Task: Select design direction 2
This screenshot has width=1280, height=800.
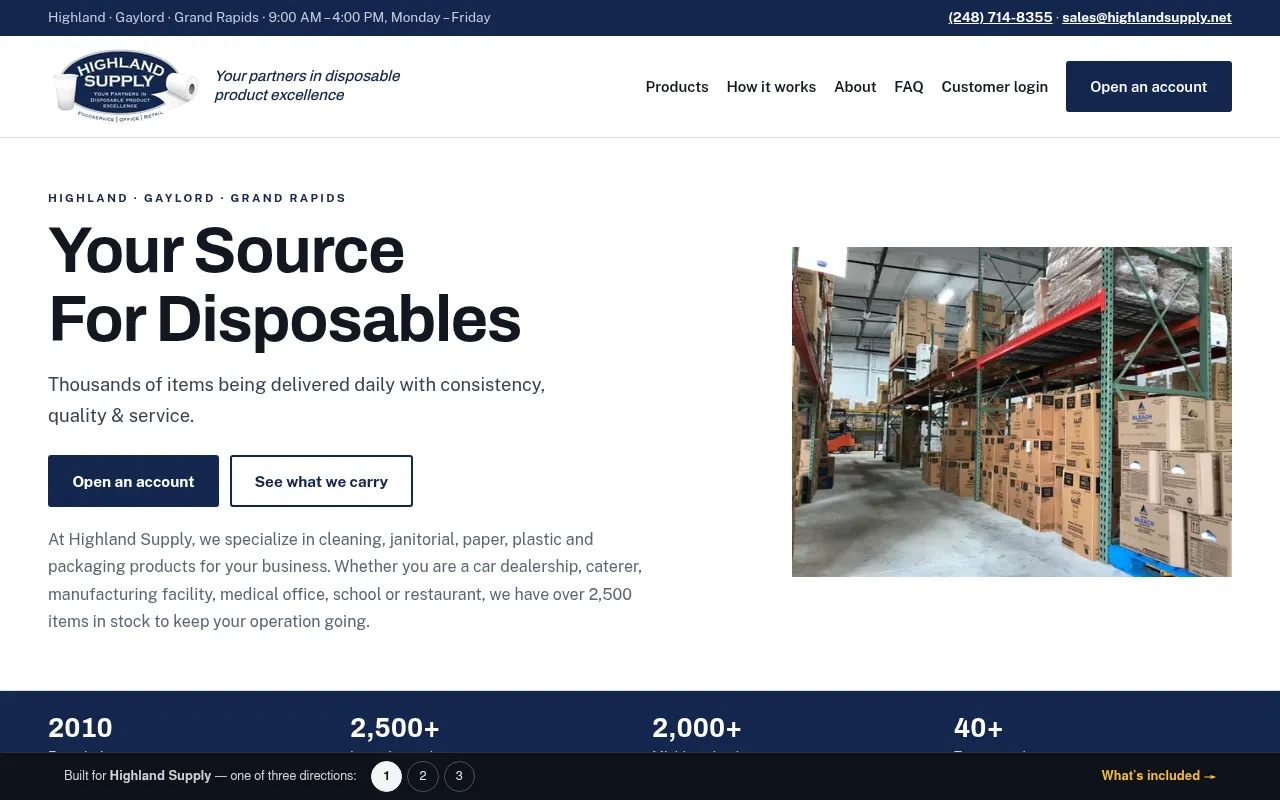Action: pyautogui.click(x=423, y=776)
